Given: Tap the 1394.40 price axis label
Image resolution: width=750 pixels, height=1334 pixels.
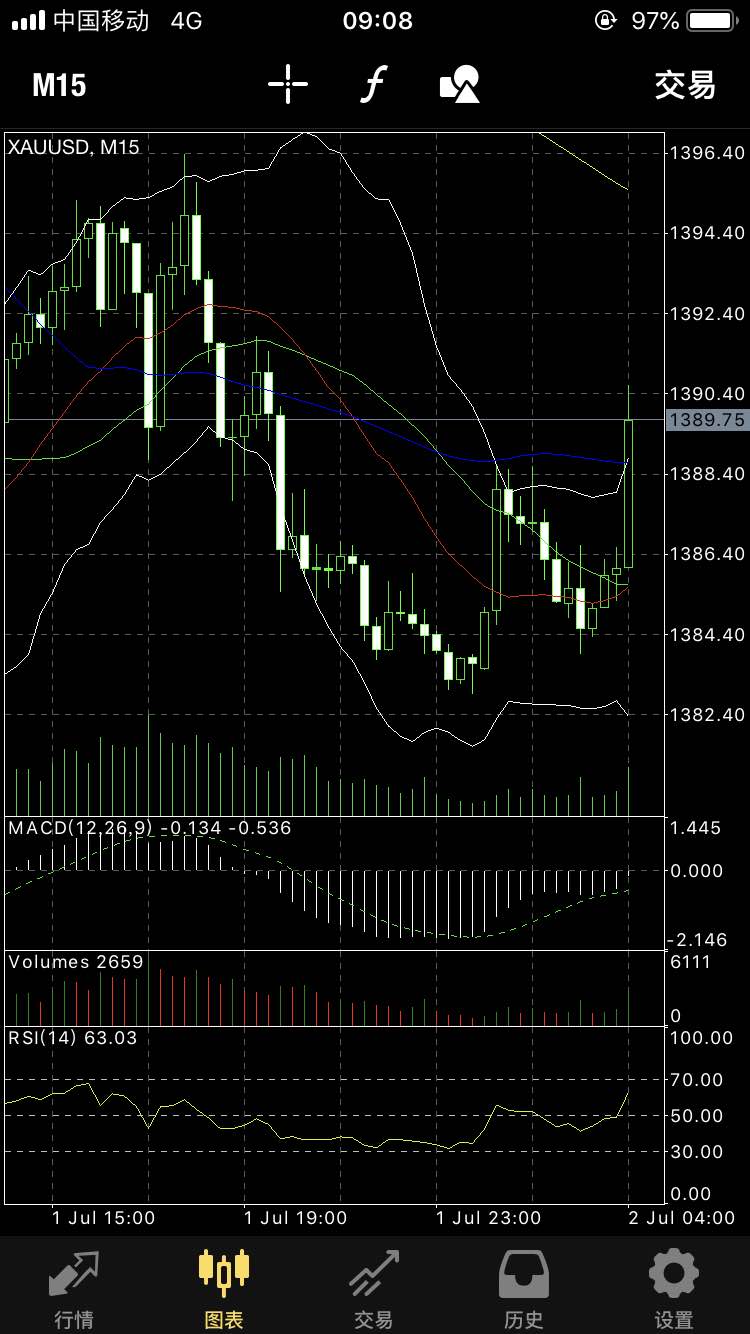Looking at the screenshot, I should tap(707, 233).
